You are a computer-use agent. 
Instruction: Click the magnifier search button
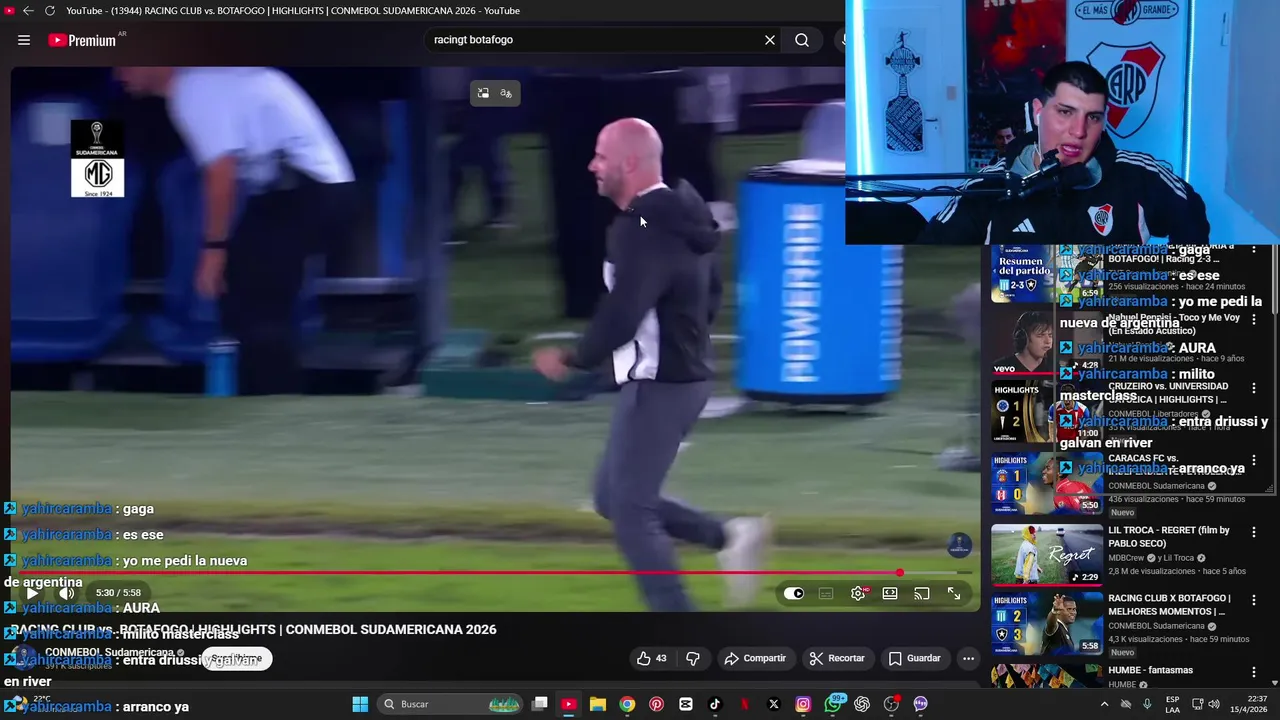click(802, 40)
